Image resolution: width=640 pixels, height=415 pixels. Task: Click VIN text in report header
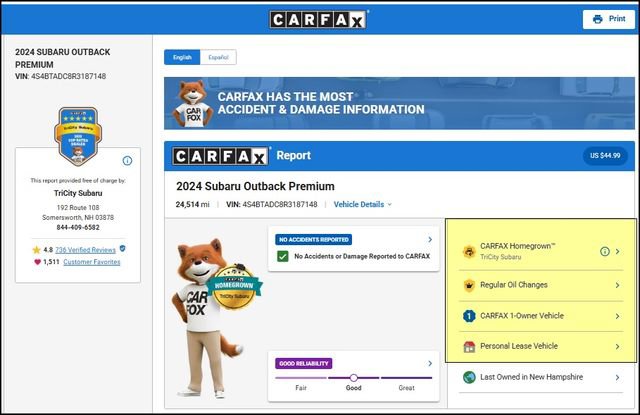click(x=271, y=204)
